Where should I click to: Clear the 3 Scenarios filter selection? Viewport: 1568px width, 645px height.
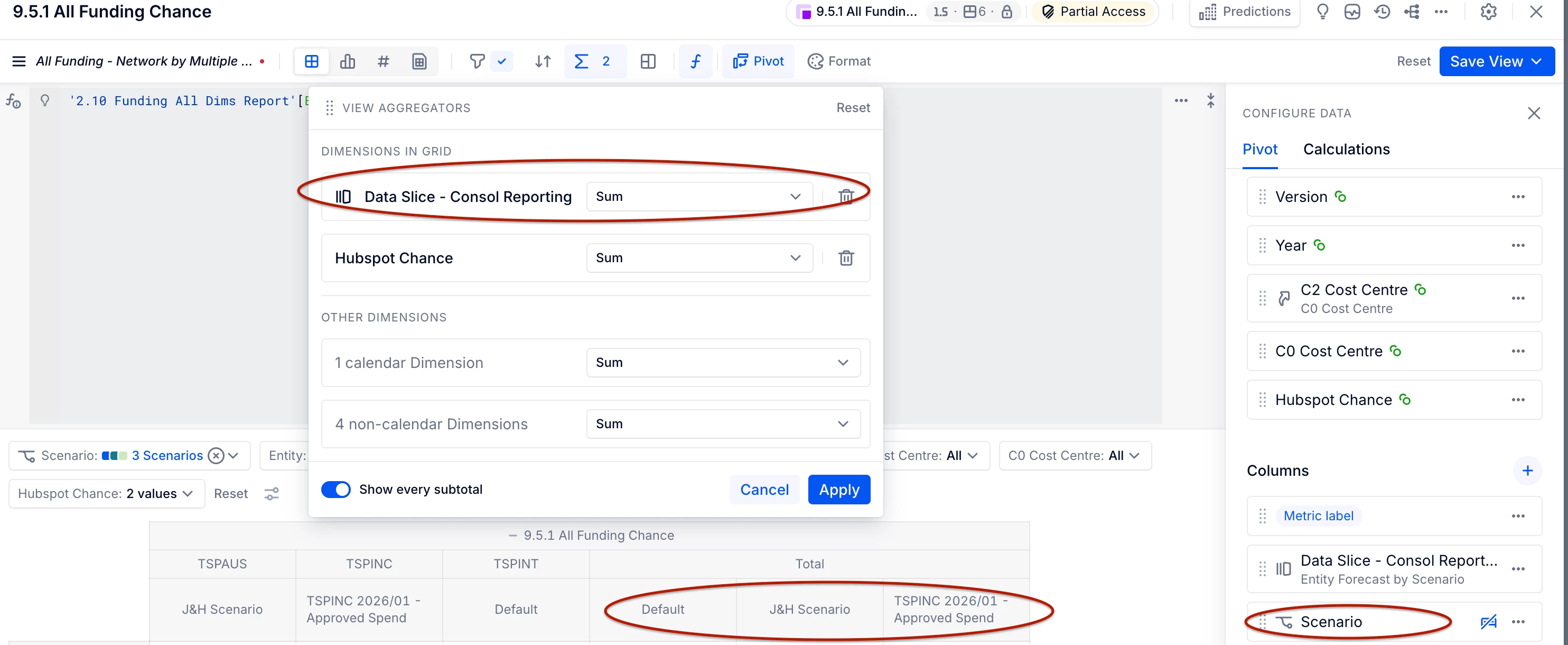click(216, 456)
